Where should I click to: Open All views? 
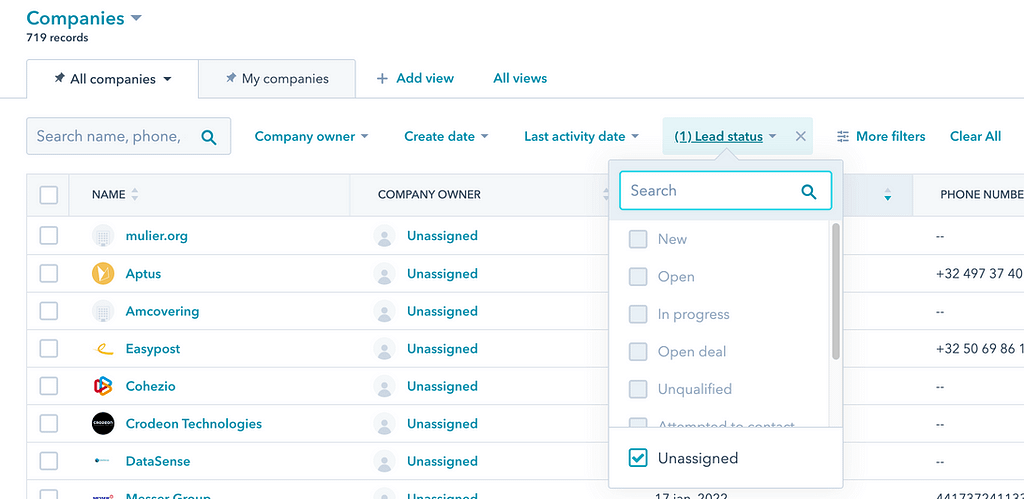click(x=520, y=78)
